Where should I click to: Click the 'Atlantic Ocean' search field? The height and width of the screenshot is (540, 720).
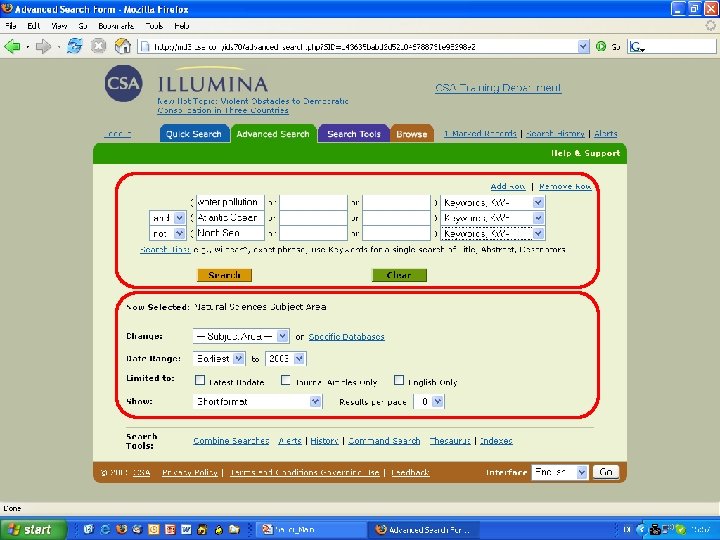point(230,218)
